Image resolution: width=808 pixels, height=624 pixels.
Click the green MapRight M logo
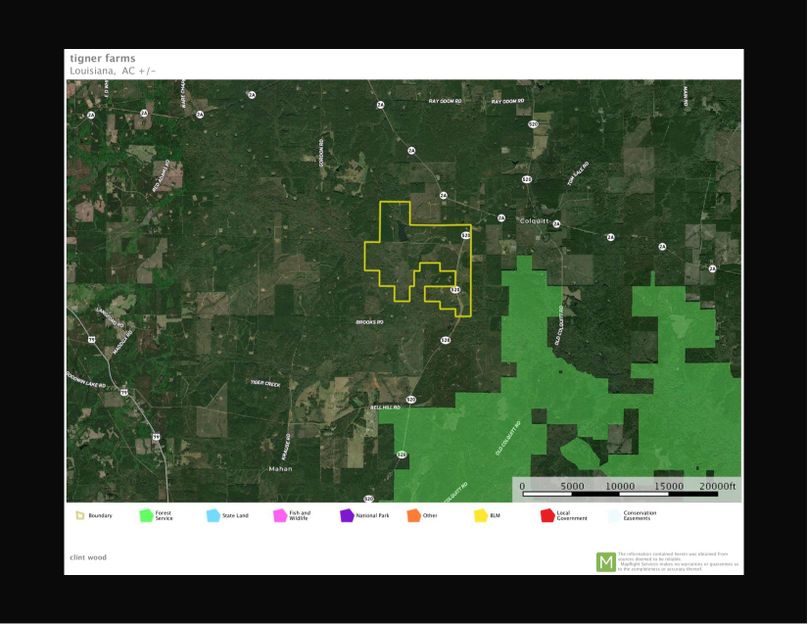pos(606,562)
